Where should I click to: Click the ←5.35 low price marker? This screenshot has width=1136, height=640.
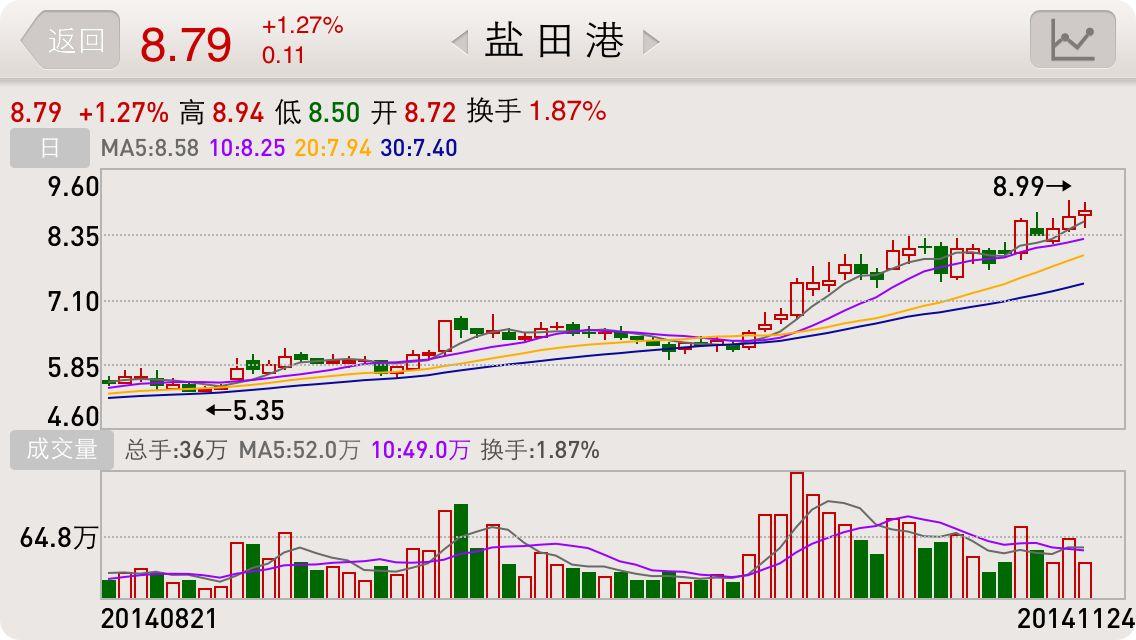(x=243, y=410)
